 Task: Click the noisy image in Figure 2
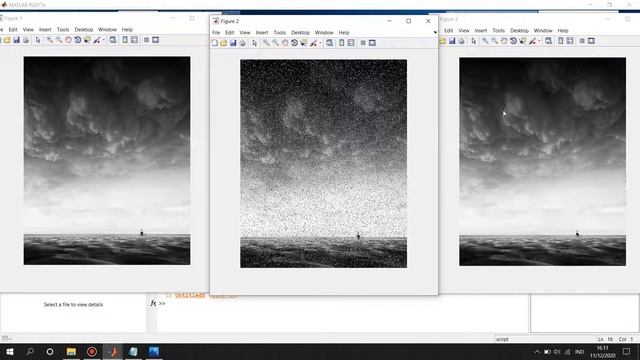(323, 164)
